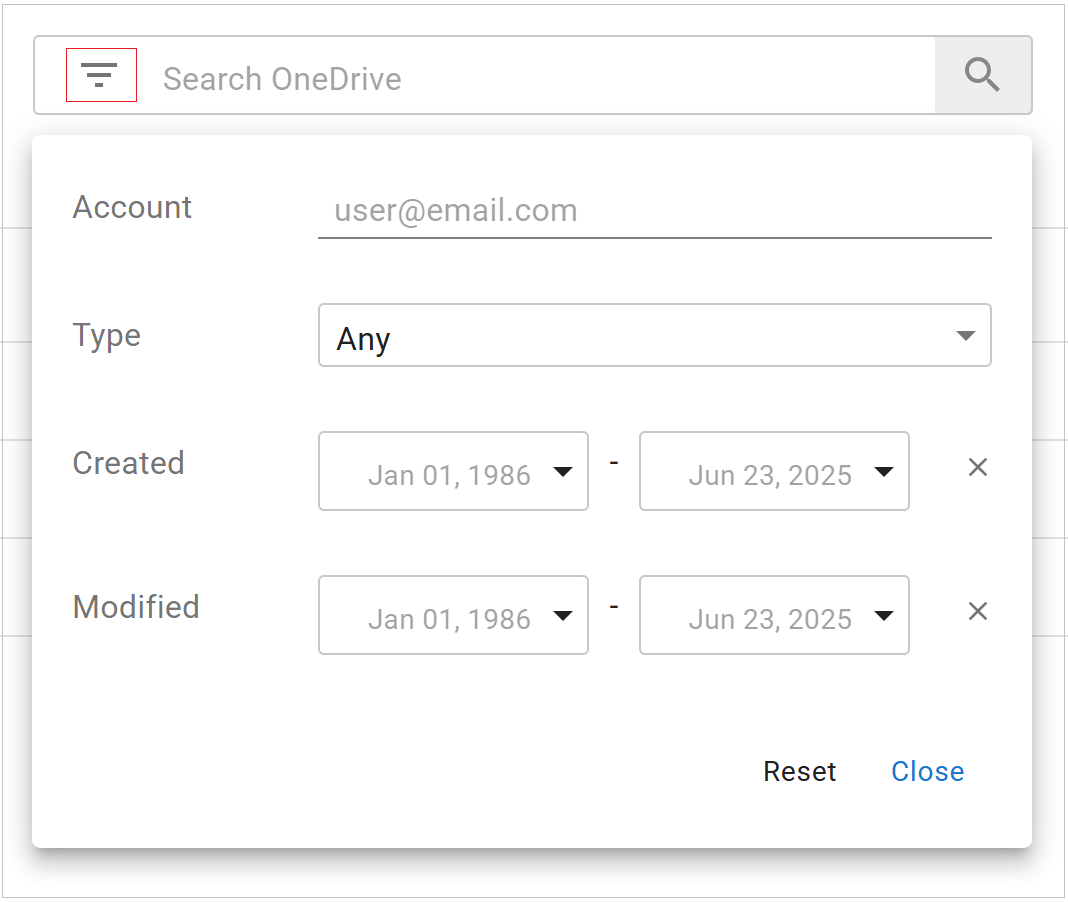Select the Created label text
The width and height of the screenshot is (1068, 902).
[x=129, y=463]
